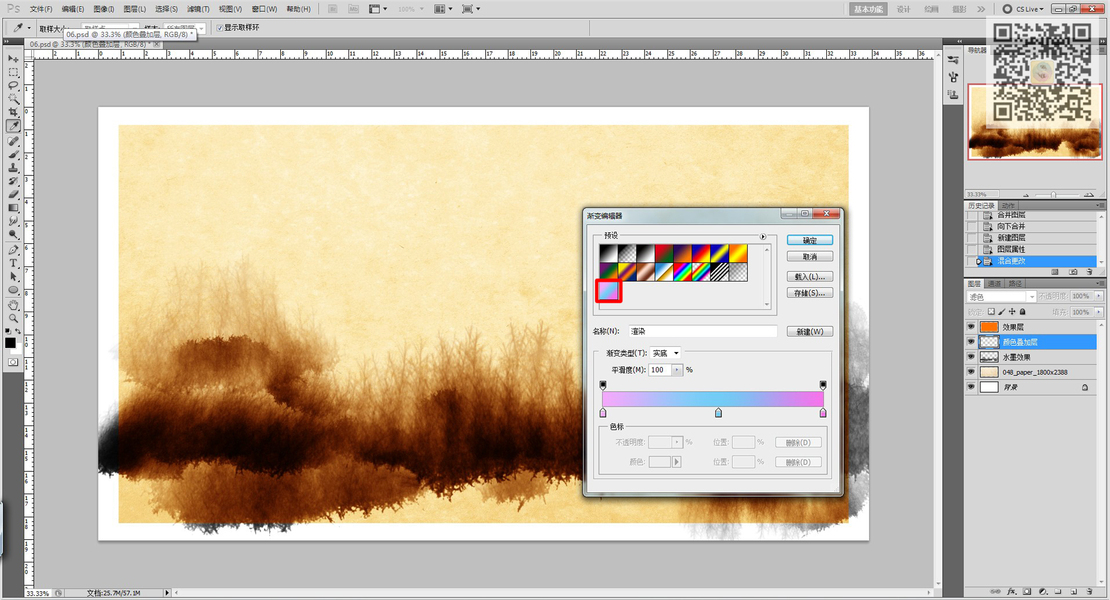Image resolution: width=1110 pixels, height=600 pixels.
Task: Click the lock transparent pixels icon
Action: (x=991, y=311)
